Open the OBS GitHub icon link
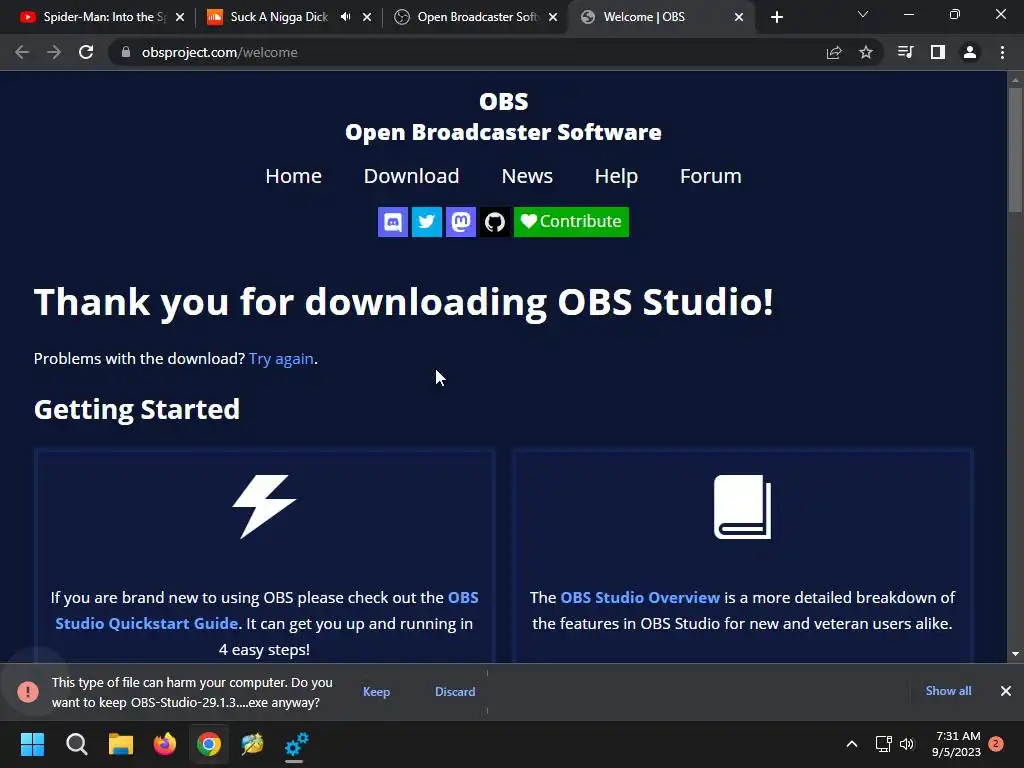This screenshot has height=768, width=1024. (x=494, y=222)
